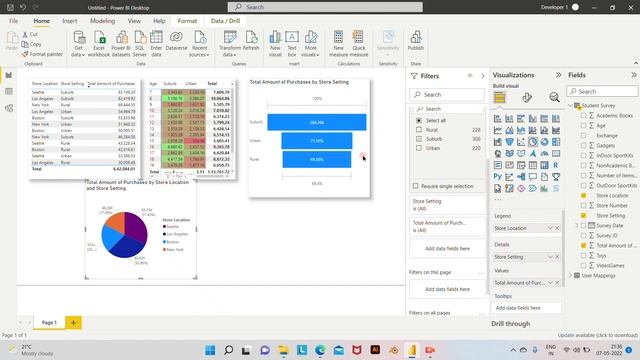
Task: Pick the R script visual icon
Action: tap(556, 165)
